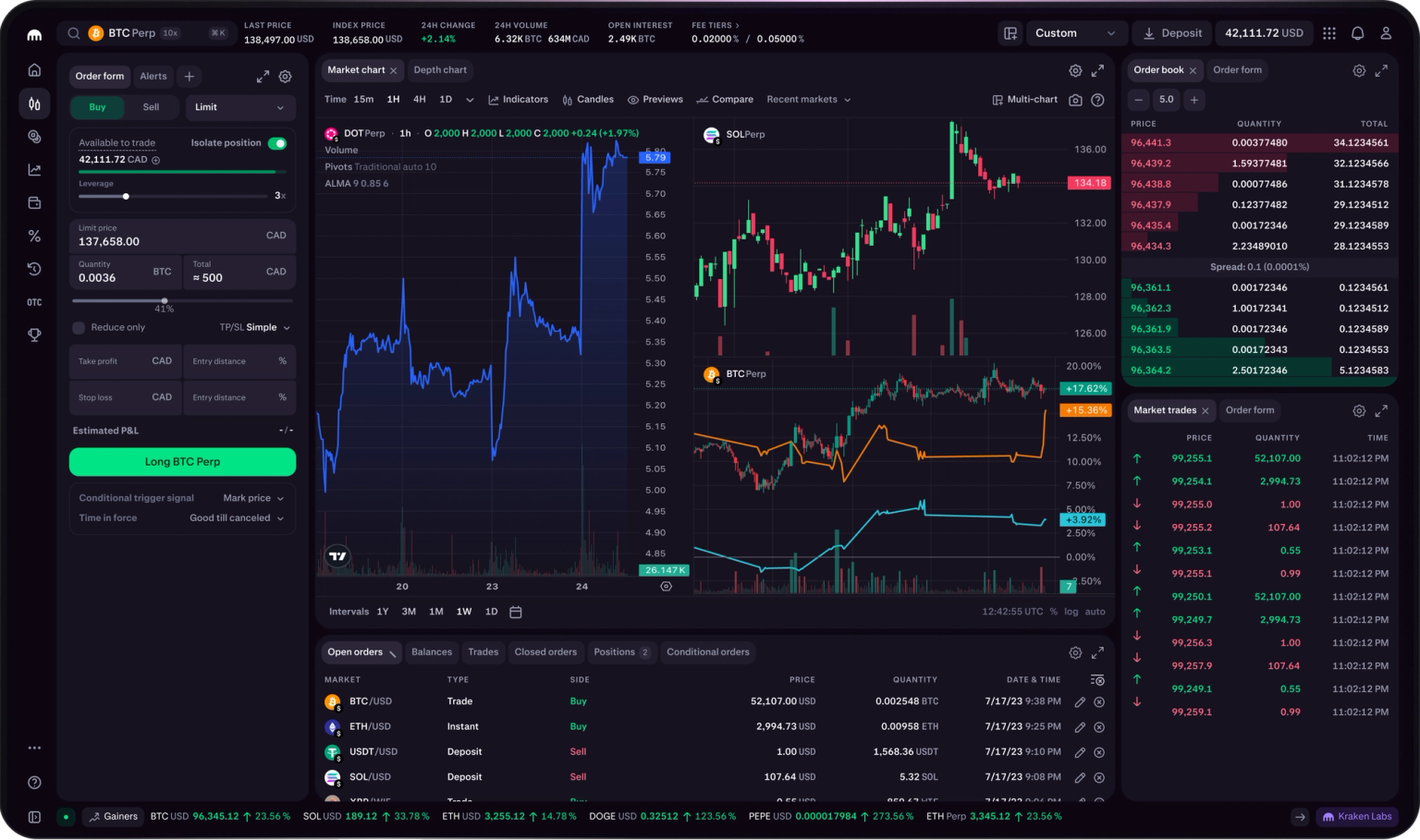Select the Trade candles sidebar icon
This screenshot has width=1420, height=840.
point(34,103)
